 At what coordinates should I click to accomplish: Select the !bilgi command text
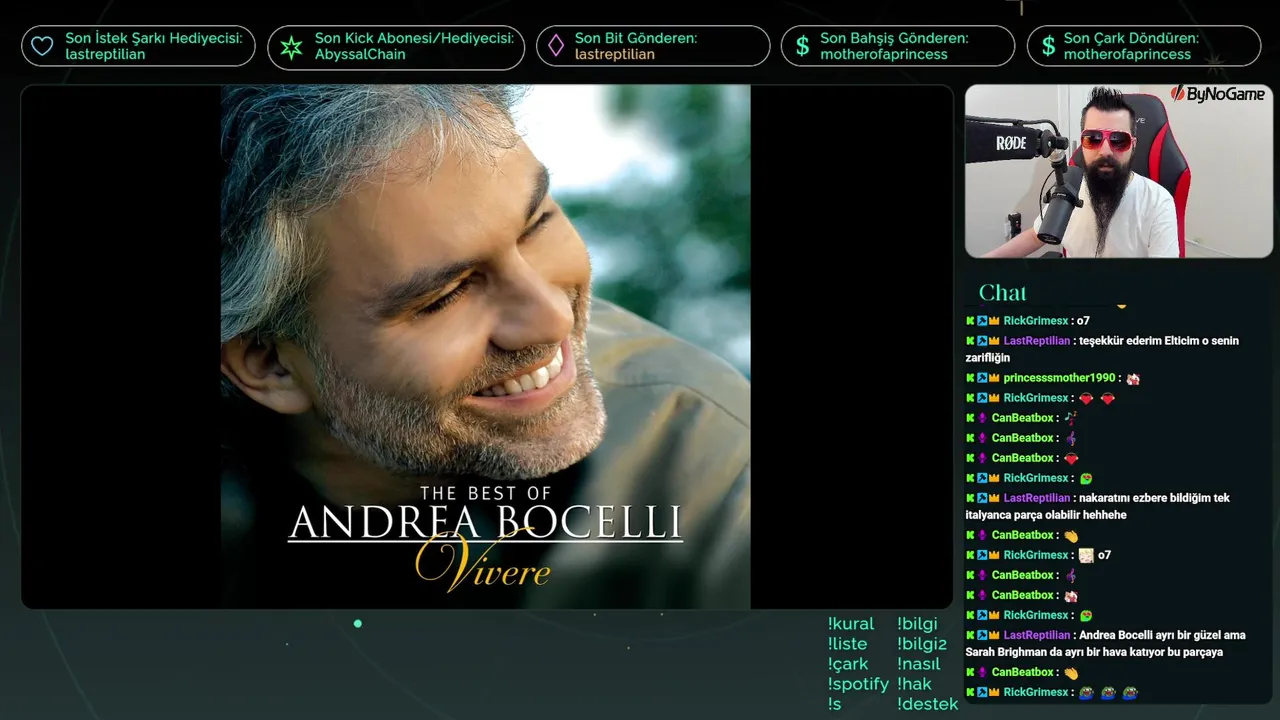pyautogui.click(x=917, y=624)
